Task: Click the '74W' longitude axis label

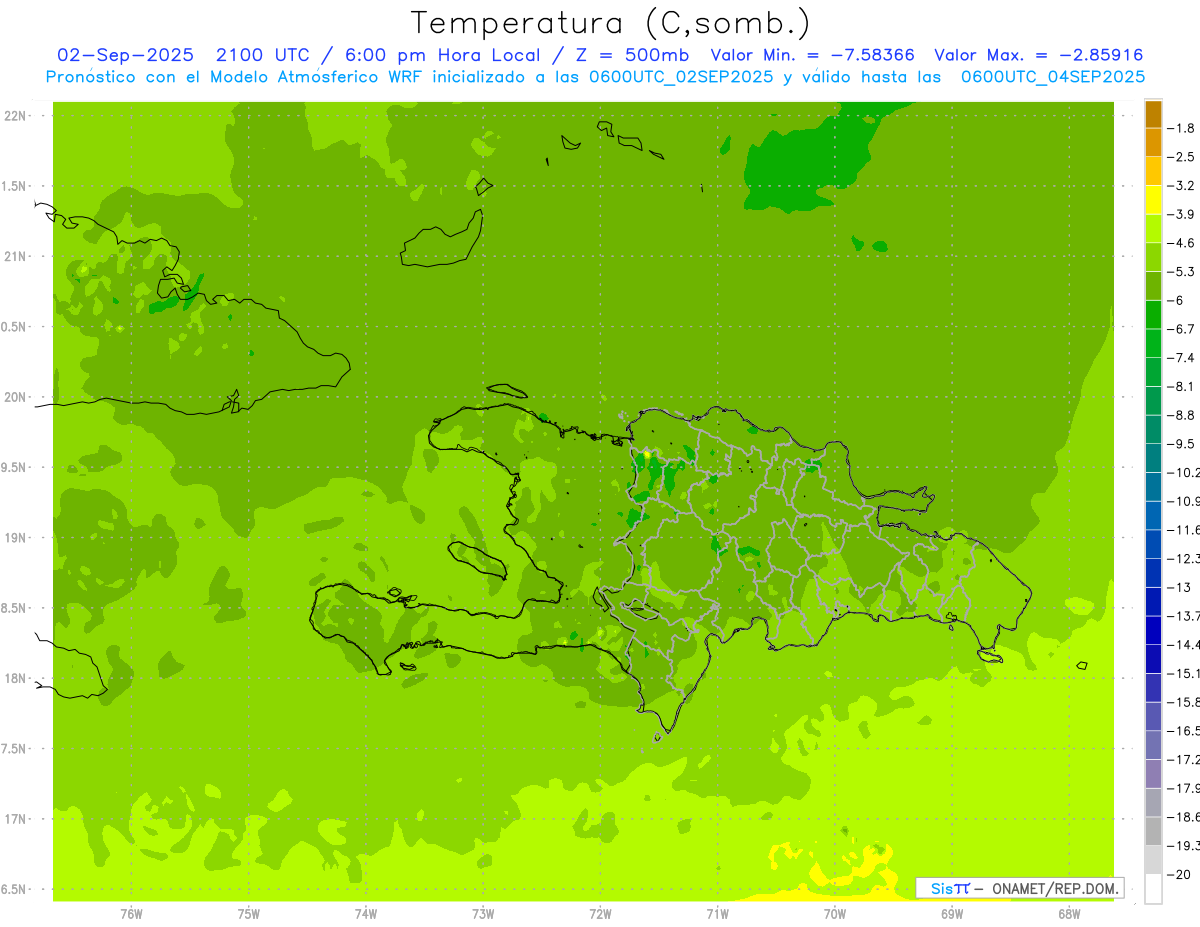Action: point(365,913)
